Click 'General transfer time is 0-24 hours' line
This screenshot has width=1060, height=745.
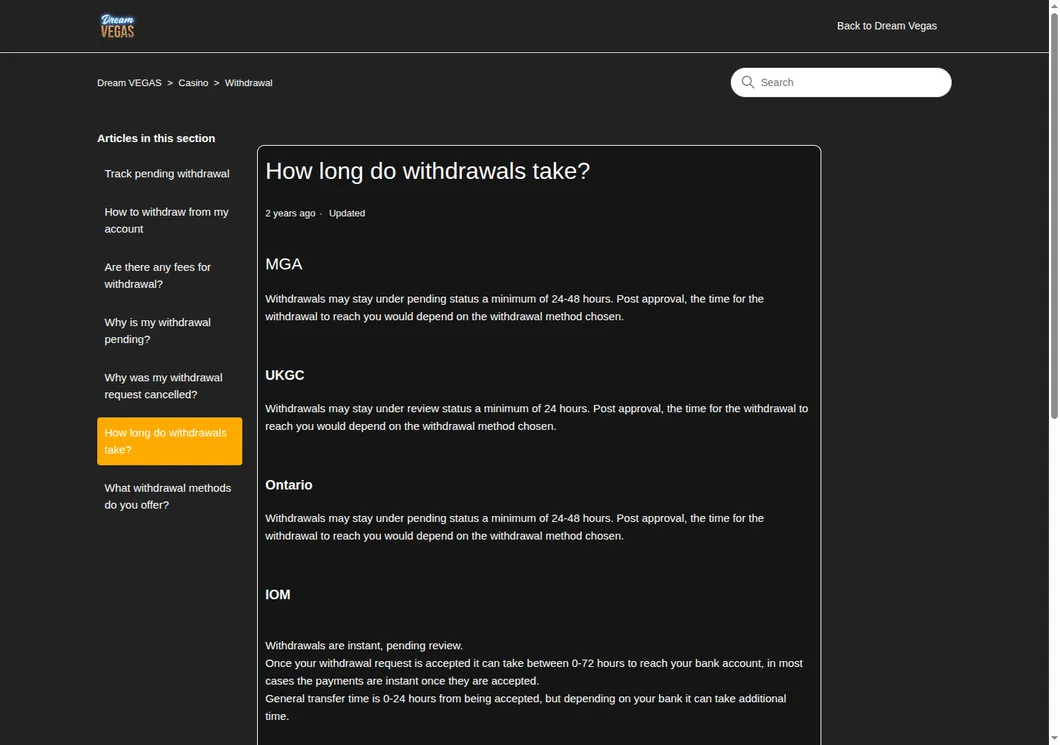pos(525,707)
